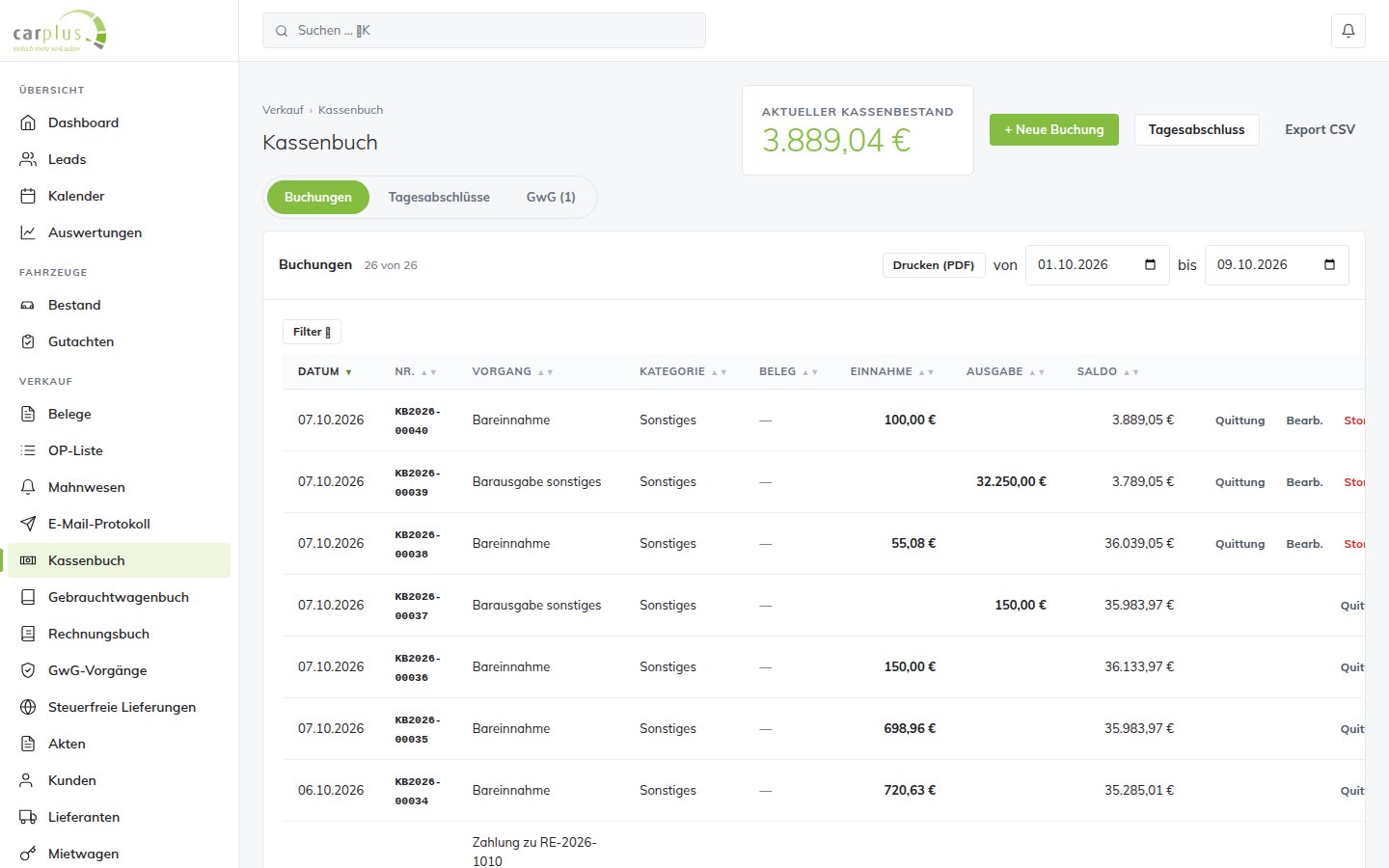This screenshot has width=1389, height=868.
Task: Click the GwG-Vorgänge shield icon
Action: click(28, 670)
